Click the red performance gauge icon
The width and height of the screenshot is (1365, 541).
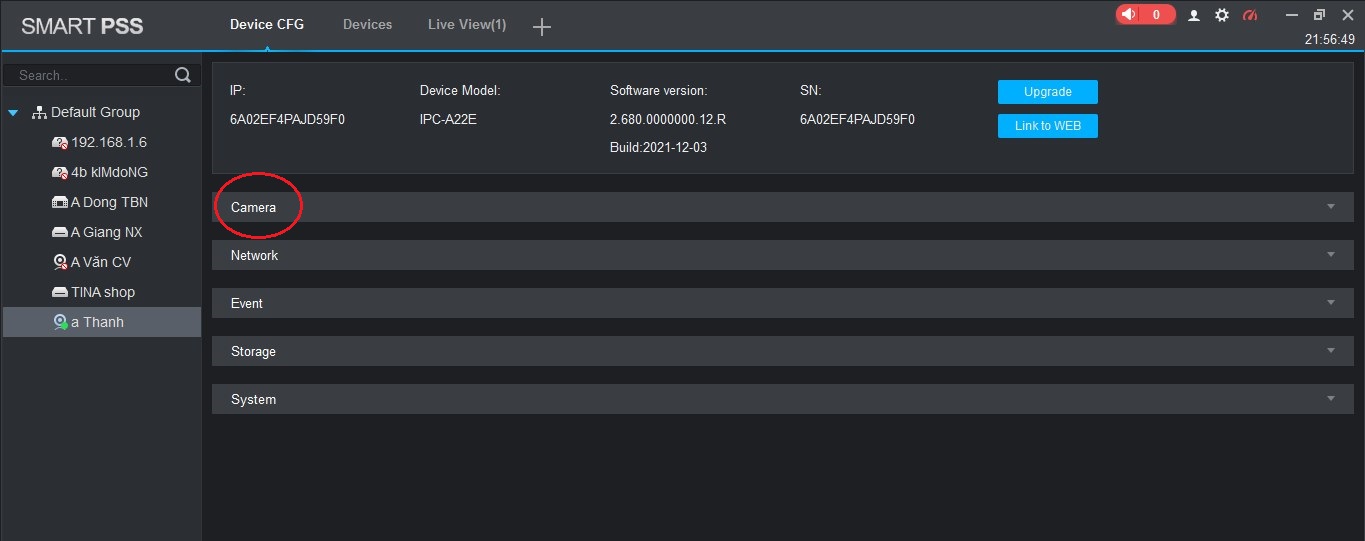coord(1250,16)
